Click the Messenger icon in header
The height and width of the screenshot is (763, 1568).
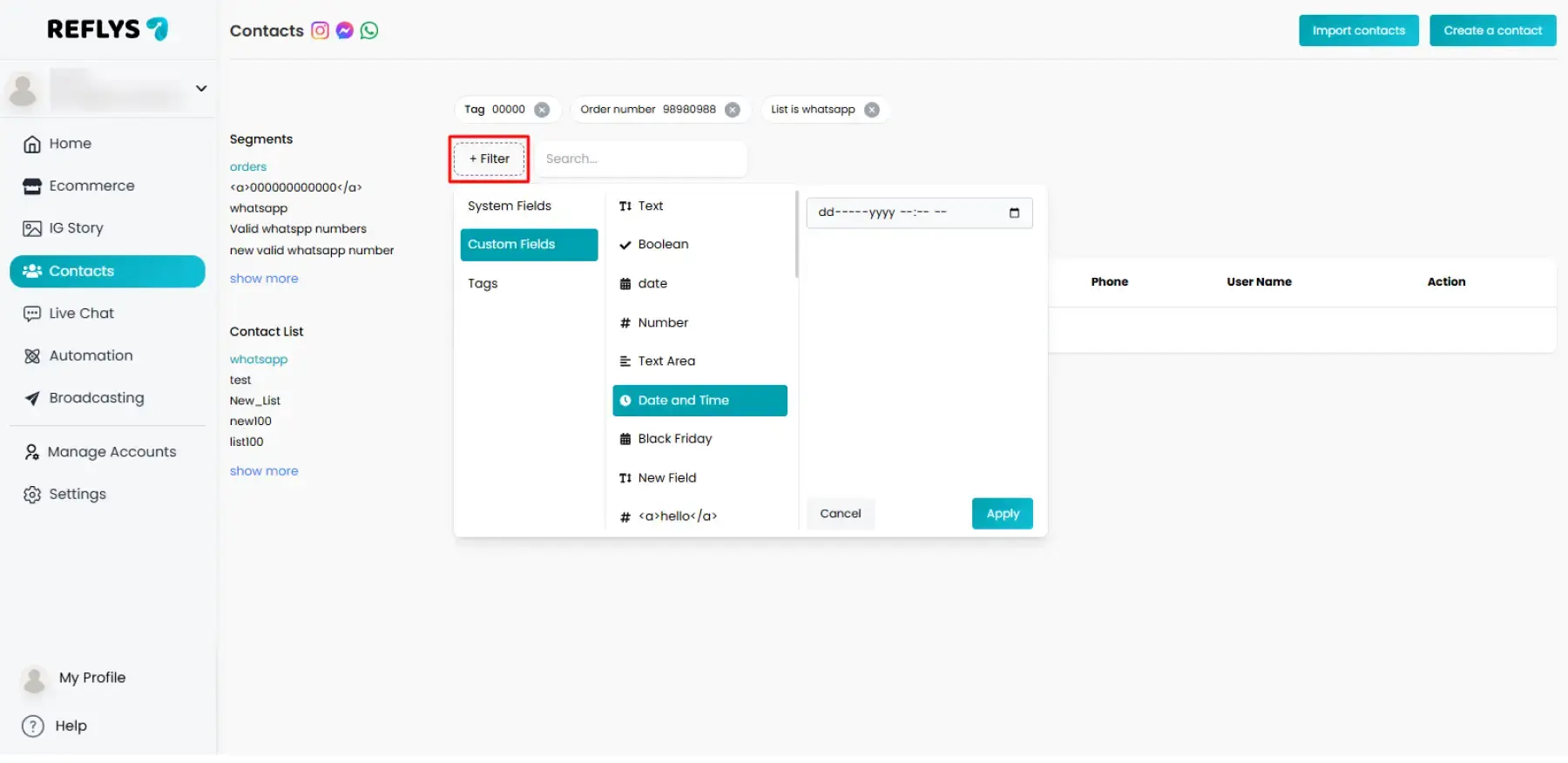coord(345,30)
